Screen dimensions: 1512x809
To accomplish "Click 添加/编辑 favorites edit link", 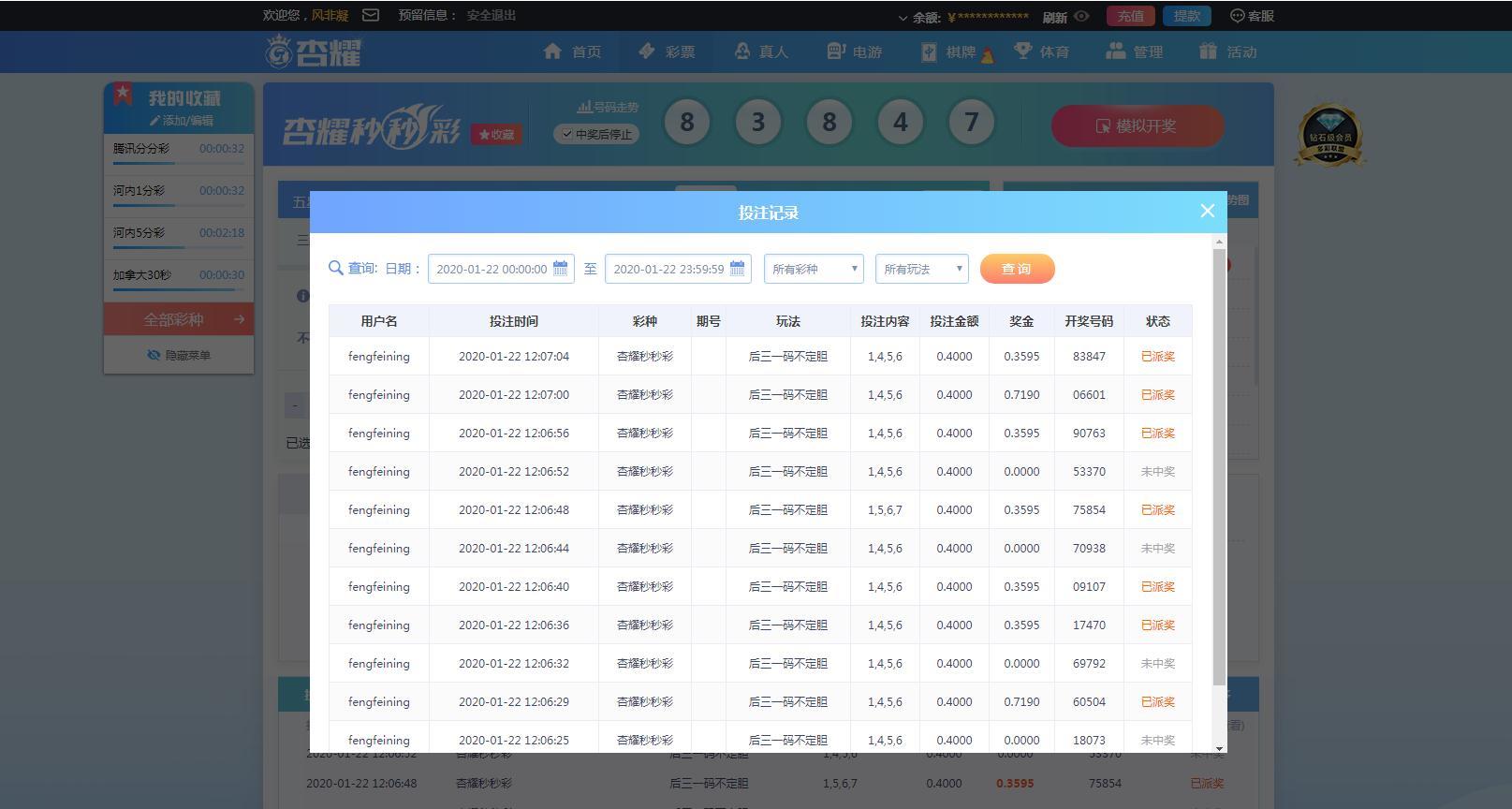I will pyautogui.click(x=181, y=121).
